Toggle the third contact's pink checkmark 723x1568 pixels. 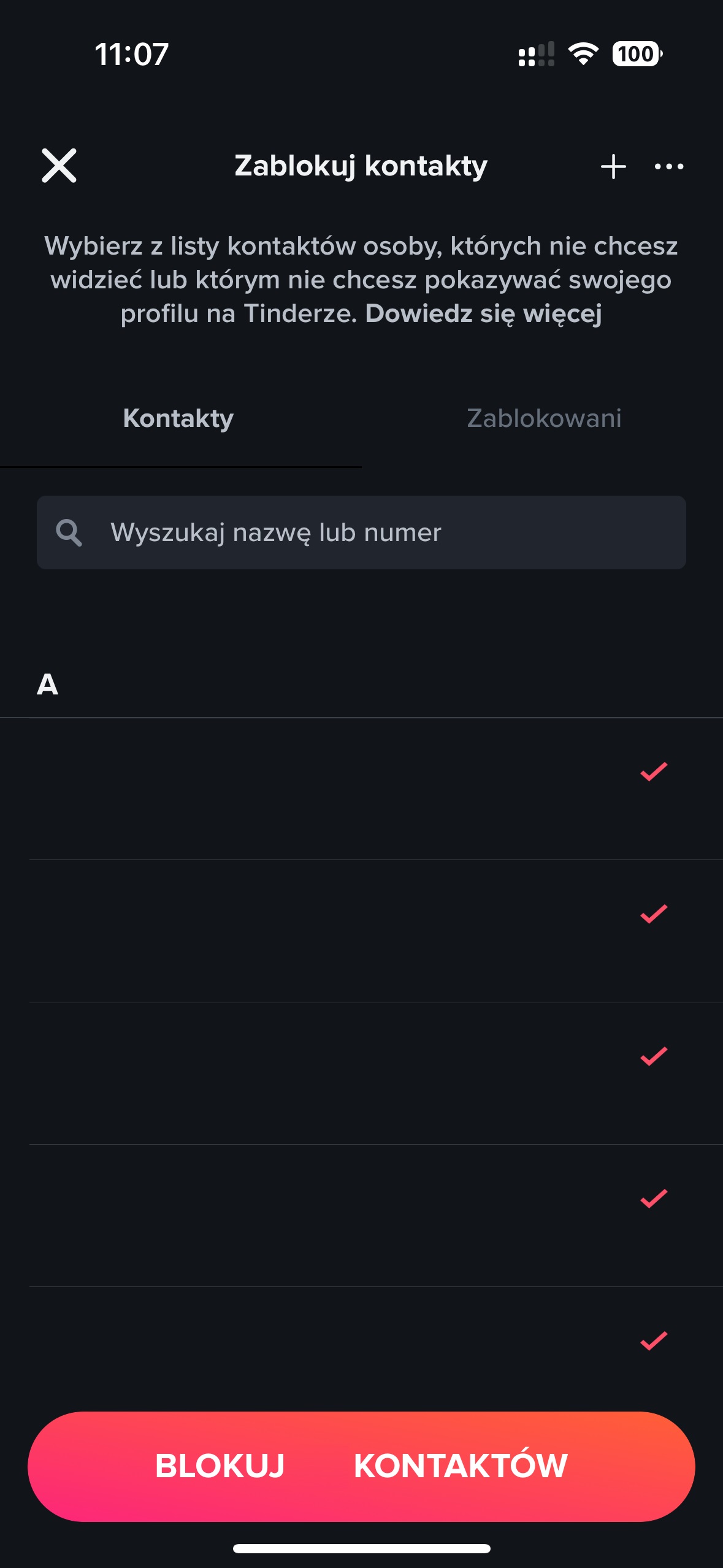(x=654, y=1056)
